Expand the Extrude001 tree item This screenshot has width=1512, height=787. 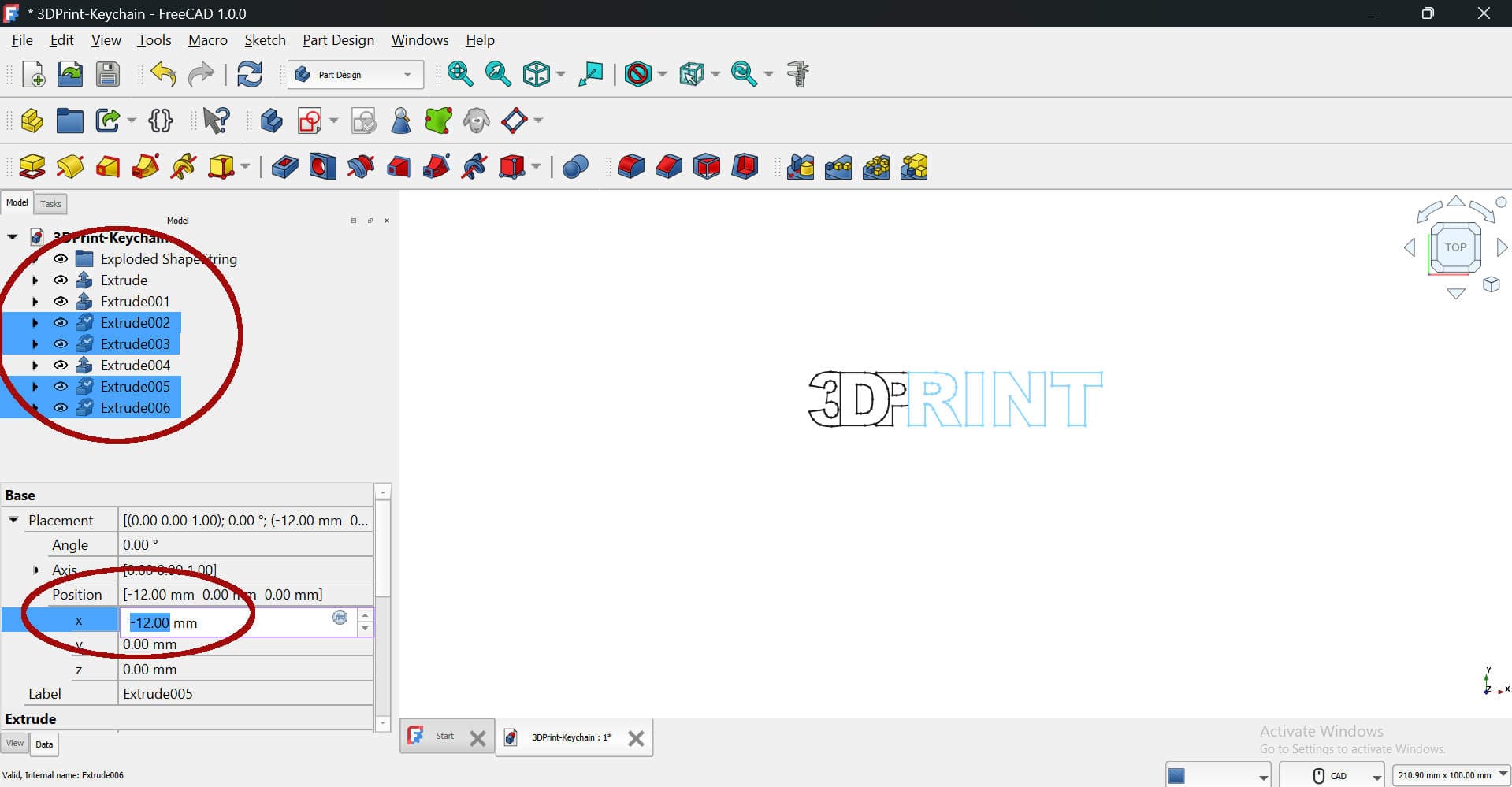click(35, 301)
